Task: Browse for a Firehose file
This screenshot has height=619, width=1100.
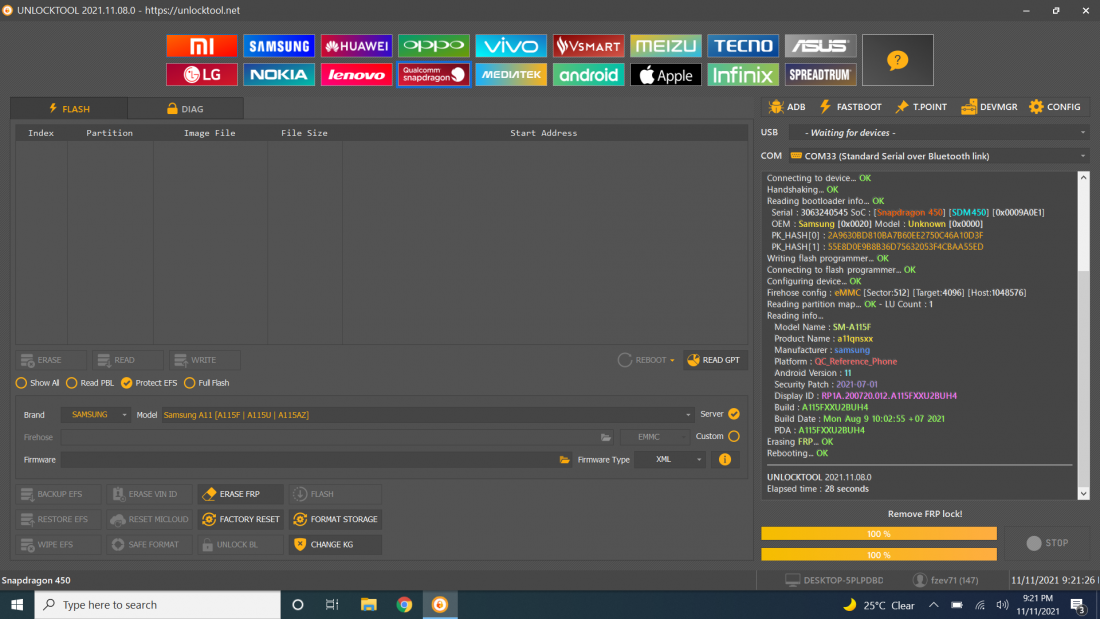Action: (605, 437)
